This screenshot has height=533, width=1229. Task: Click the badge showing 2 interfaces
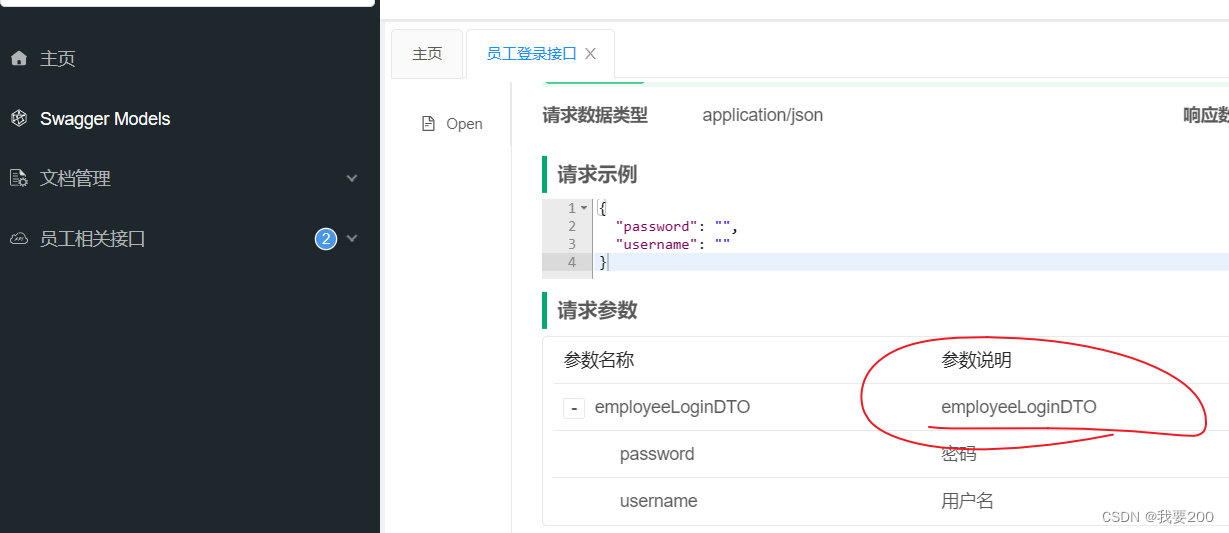pos(325,239)
